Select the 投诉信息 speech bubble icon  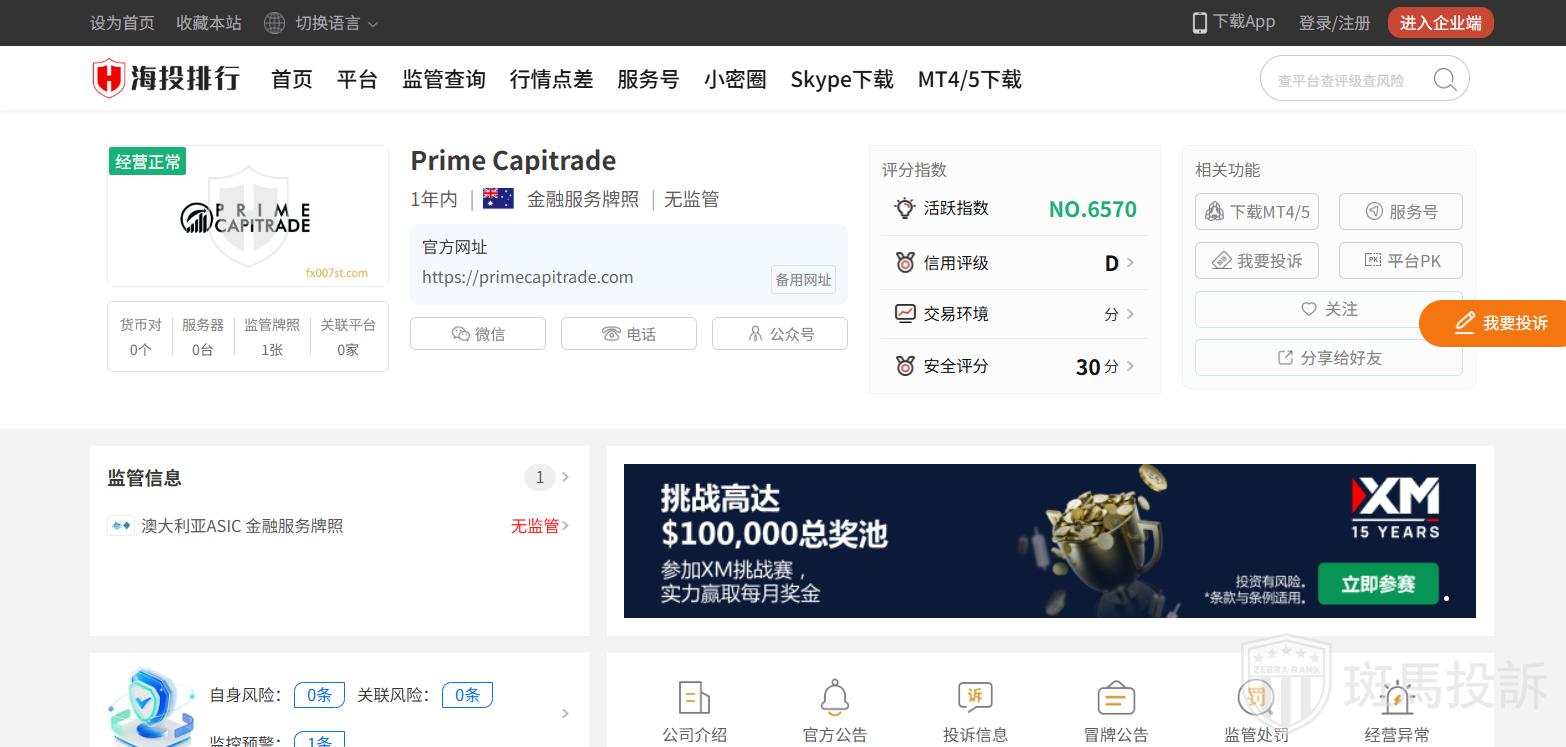tap(975, 697)
